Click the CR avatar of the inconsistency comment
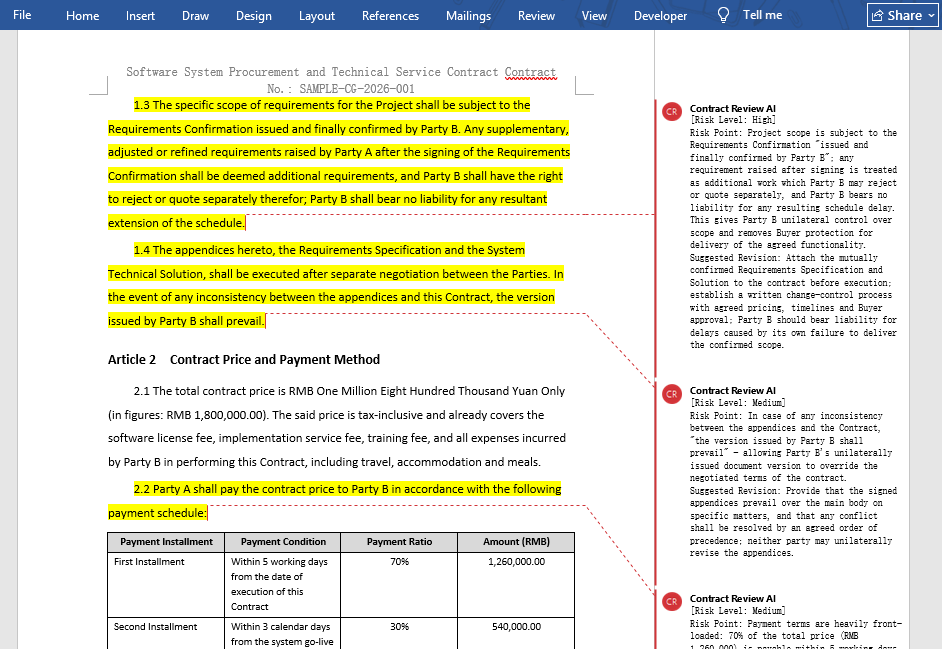942x649 pixels. pos(672,394)
